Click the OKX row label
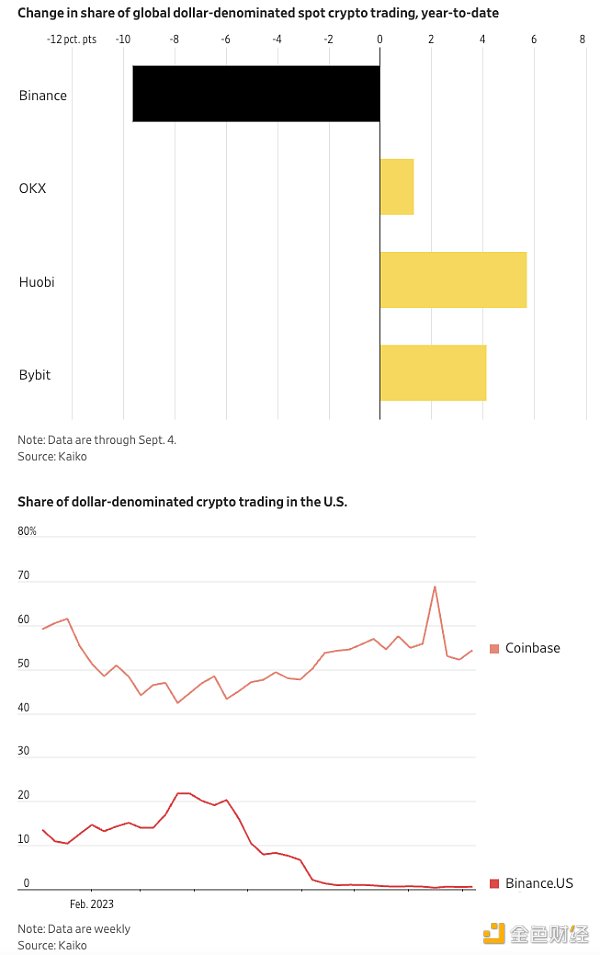This screenshot has width=600, height=955. pyautogui.click(x=32, y=188)
